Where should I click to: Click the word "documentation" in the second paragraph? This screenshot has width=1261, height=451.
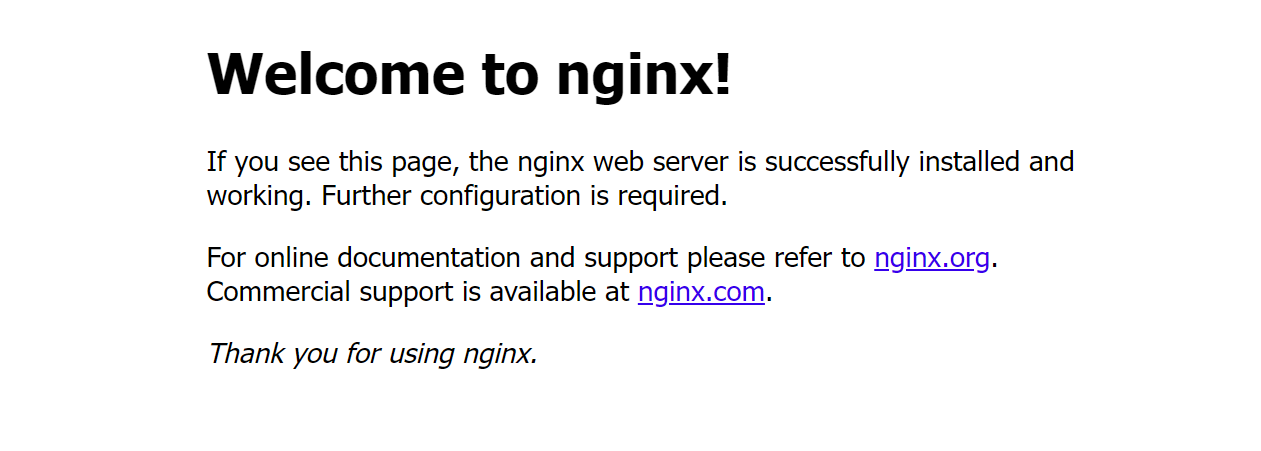tap(428, 258)
